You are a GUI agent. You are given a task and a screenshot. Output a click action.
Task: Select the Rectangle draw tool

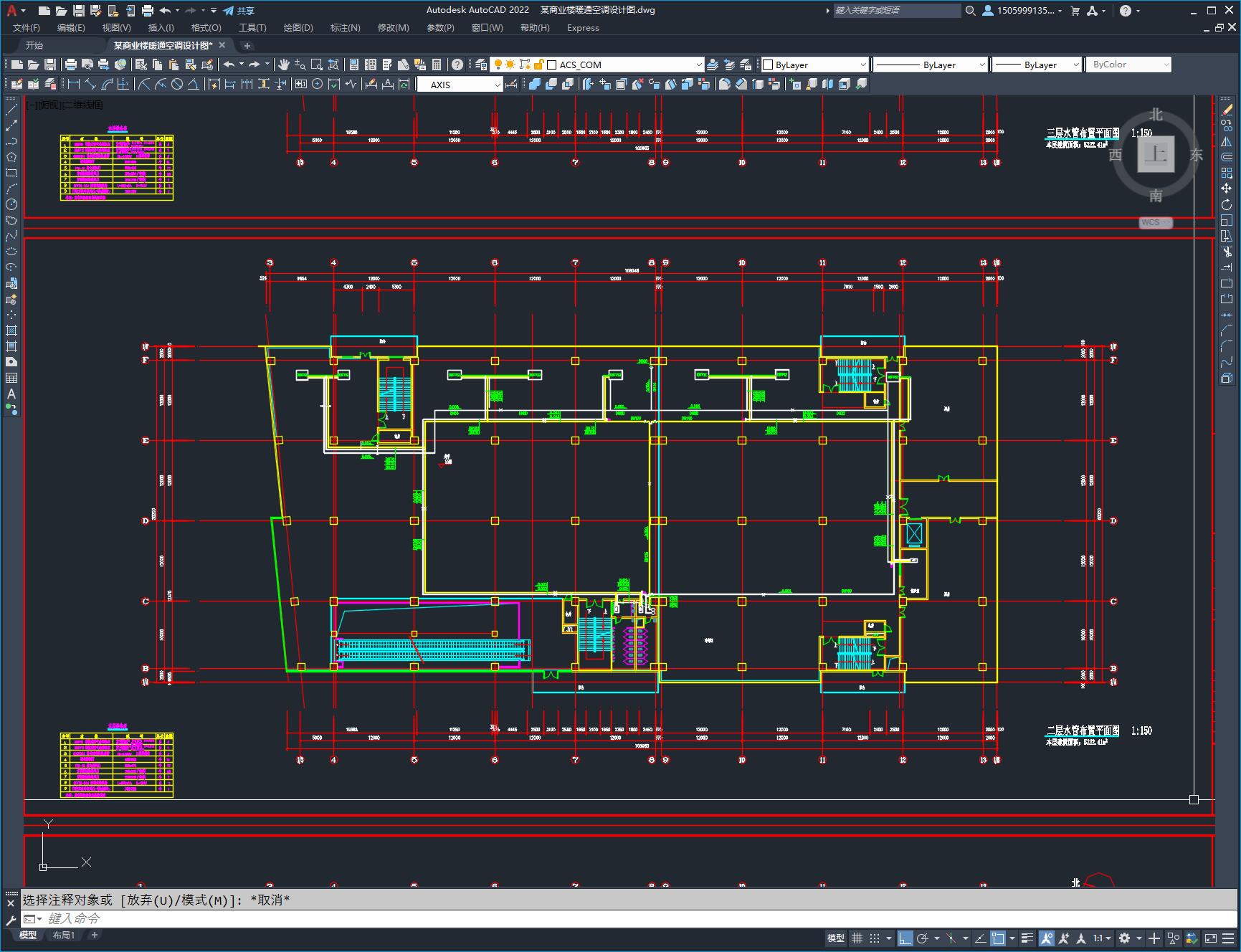pyautogui.click(x=11, y=173)
